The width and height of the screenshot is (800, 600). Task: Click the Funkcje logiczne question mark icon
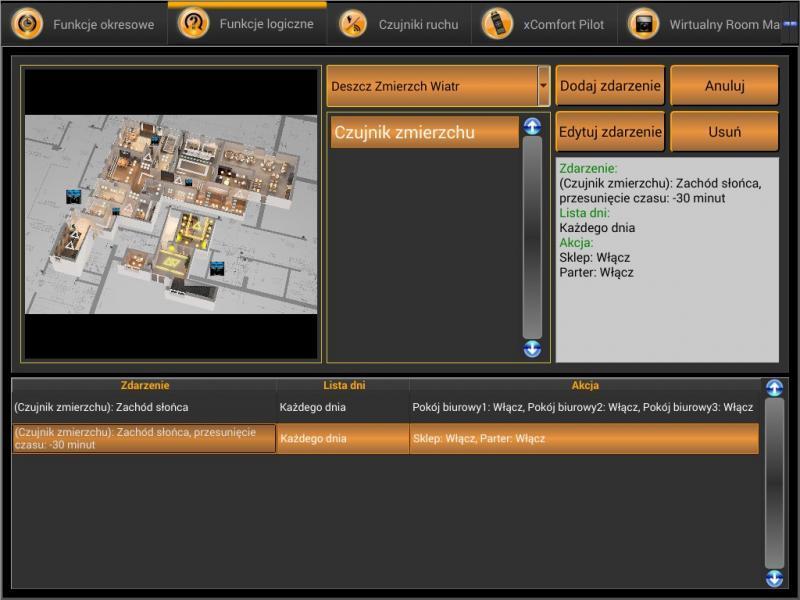click(193, 23)
